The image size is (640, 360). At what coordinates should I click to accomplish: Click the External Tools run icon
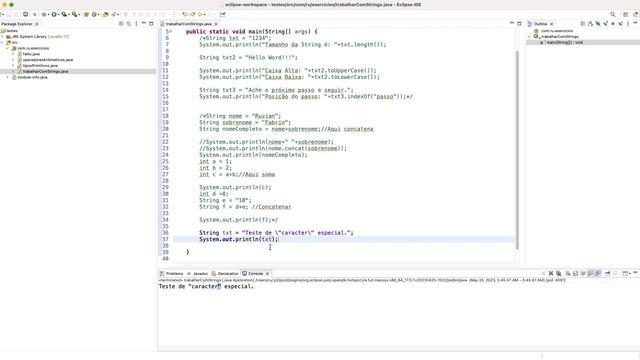click(75, 14)
